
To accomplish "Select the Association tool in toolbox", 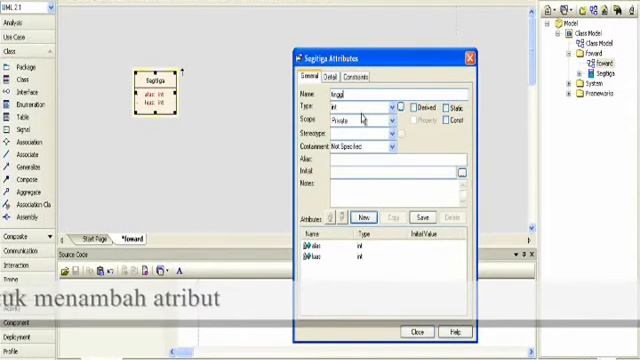I will pyautogui.click(x=29, y=142).
